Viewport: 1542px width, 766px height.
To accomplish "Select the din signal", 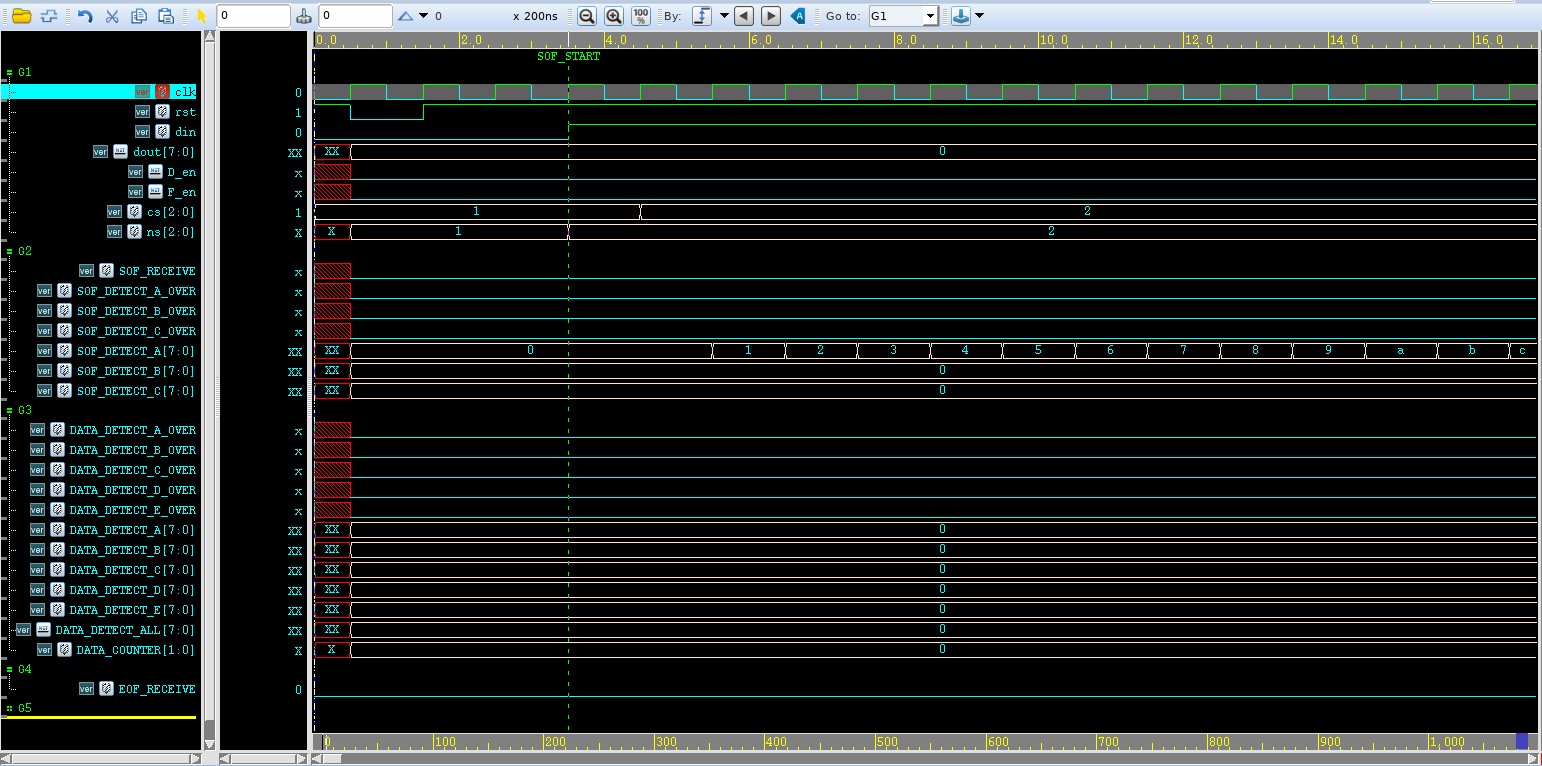I will (185, 132).
